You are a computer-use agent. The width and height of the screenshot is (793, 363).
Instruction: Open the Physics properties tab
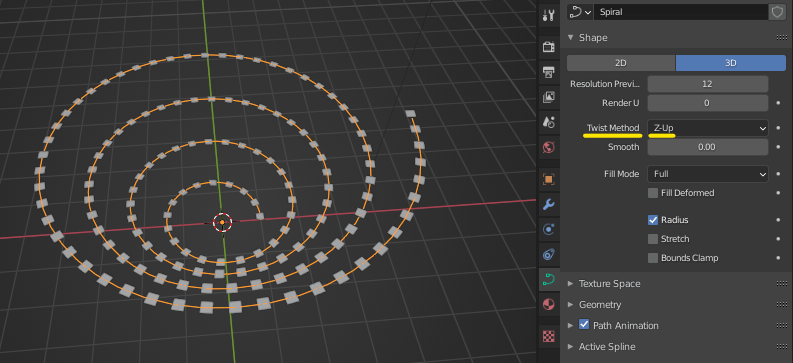coord(548,230)
